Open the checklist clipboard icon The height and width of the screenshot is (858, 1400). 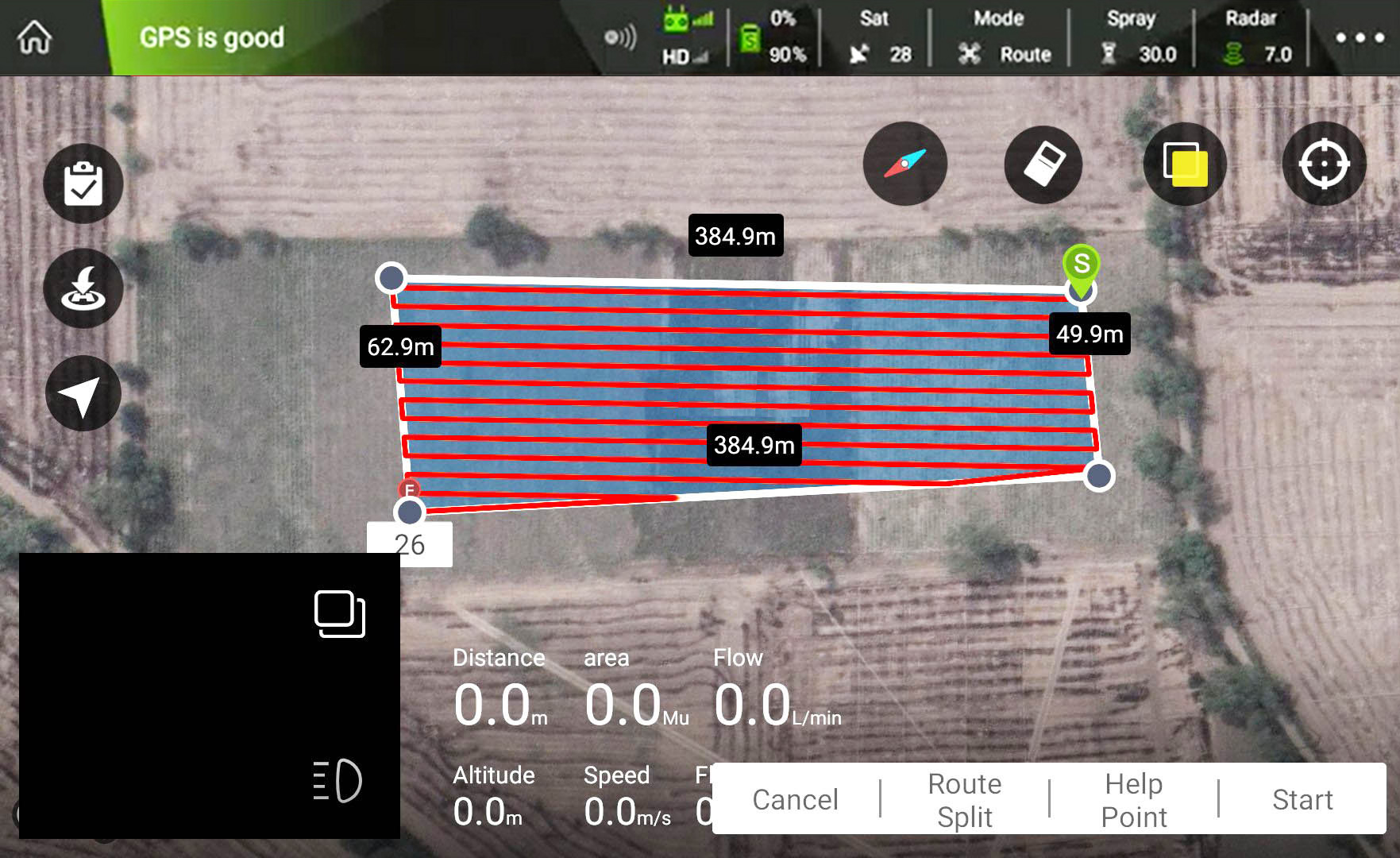tap(83, 184)
